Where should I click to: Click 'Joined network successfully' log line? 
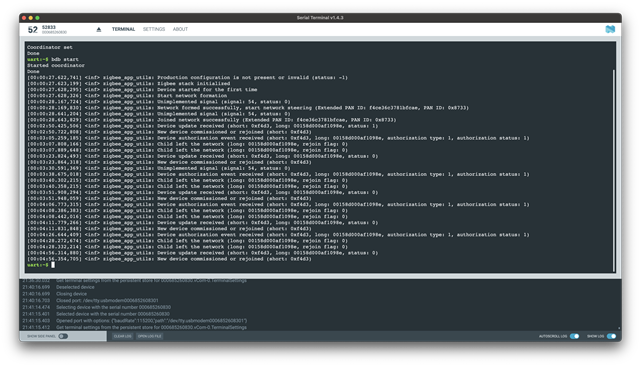[211, 120]
